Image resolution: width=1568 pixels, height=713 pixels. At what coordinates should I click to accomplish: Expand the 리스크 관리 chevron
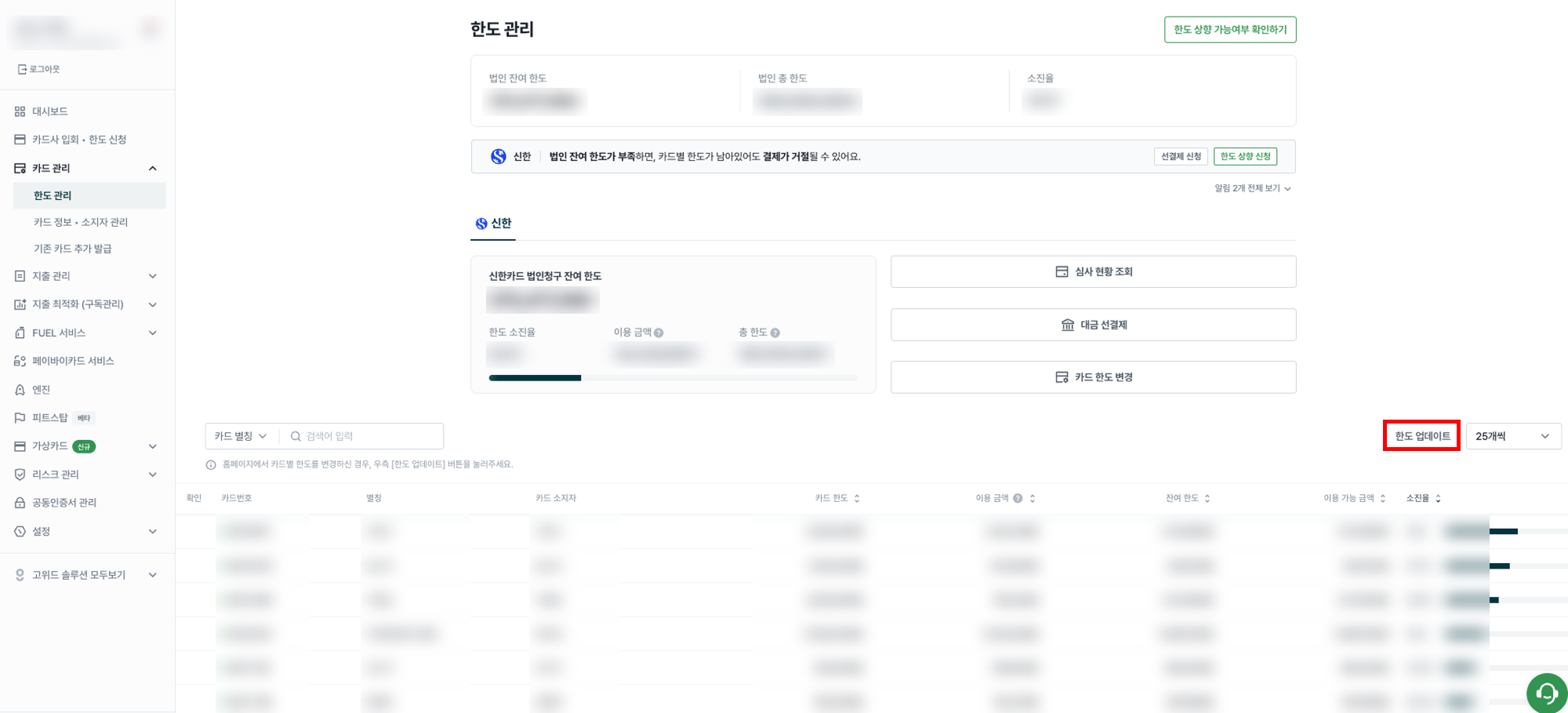(153, 475)
